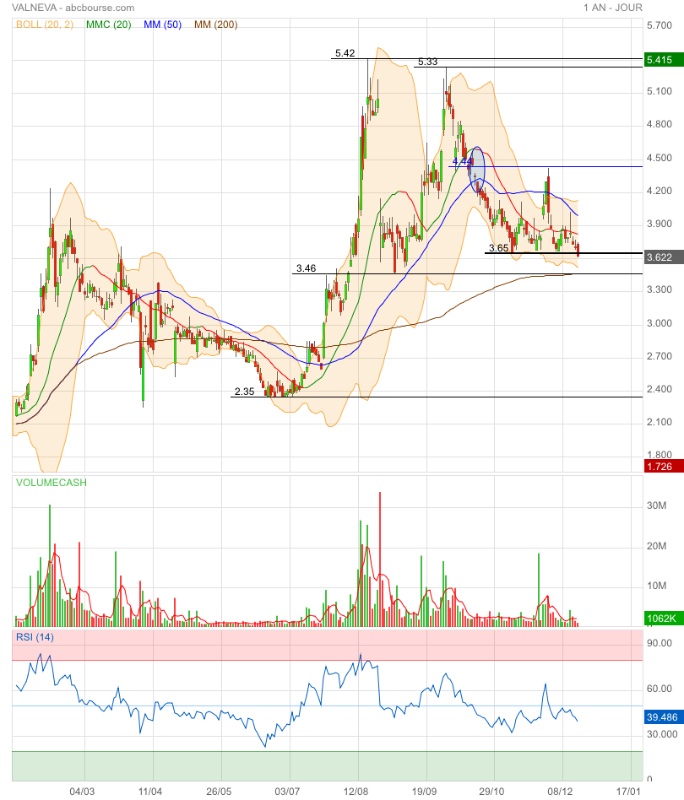Screen dimensions: 684x800
Task: Click the 20M volume axis label
Action: point(656,546)
